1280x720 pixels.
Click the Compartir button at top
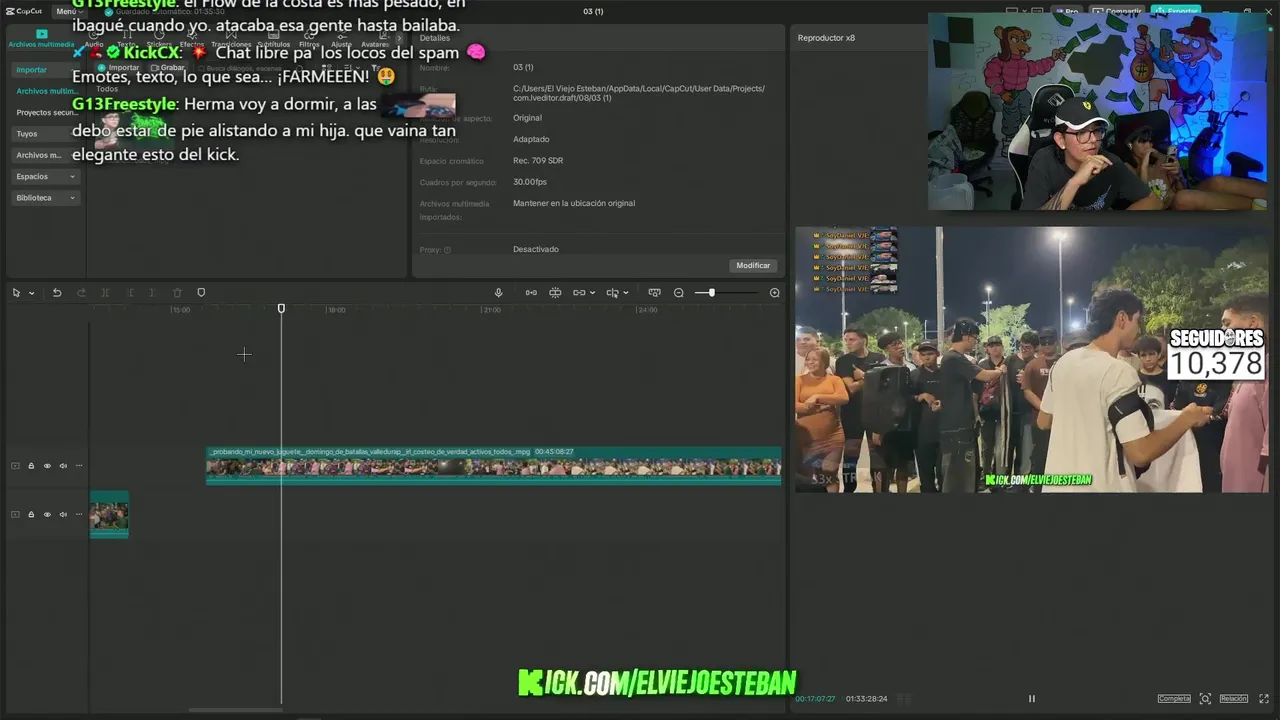point(1117,12)
